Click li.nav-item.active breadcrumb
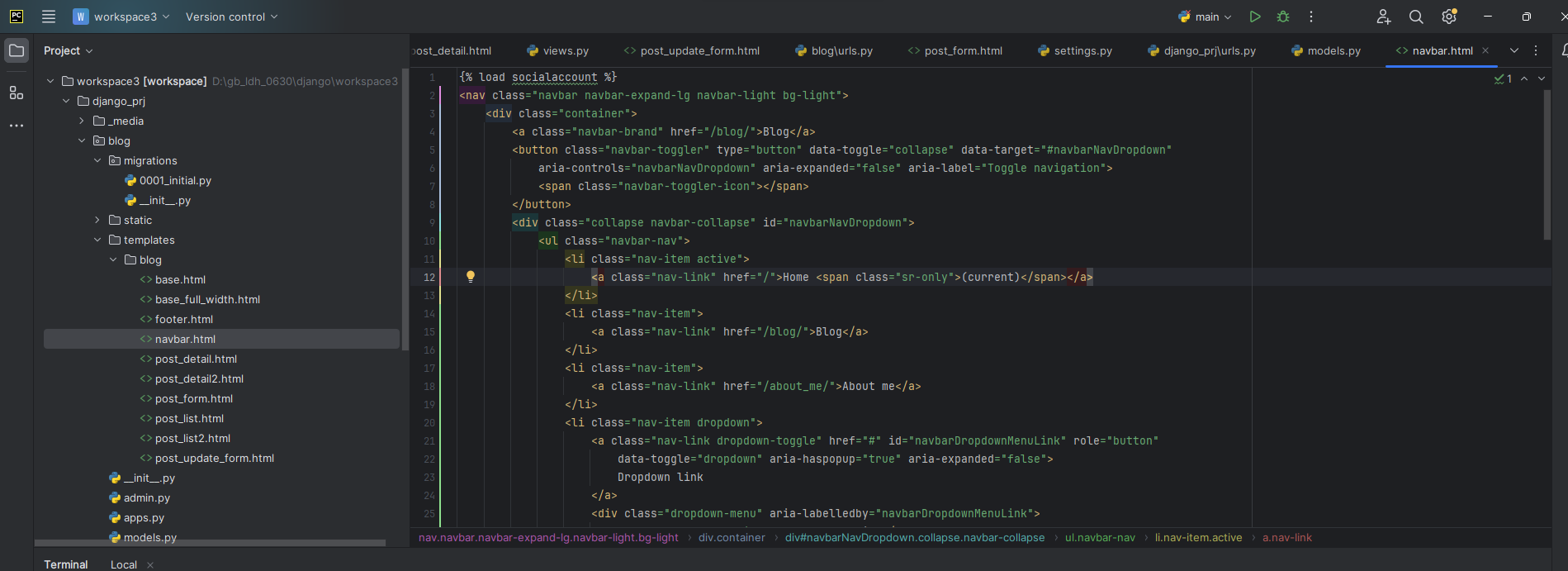1568x571 pixels. click(1198, 537)
